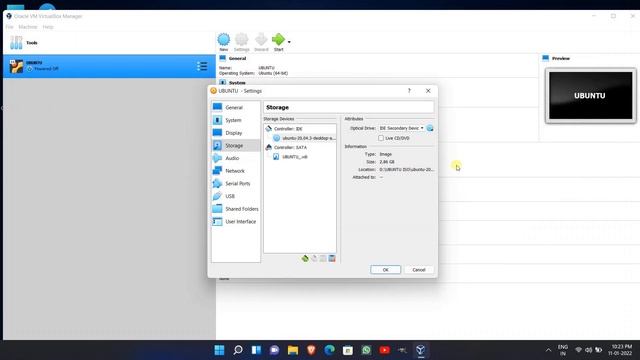The width and height of the screenshot is (640, 360).
Task: Click Settings gear in VirtualBox Manager toolbar
Action: click(242, 42)
